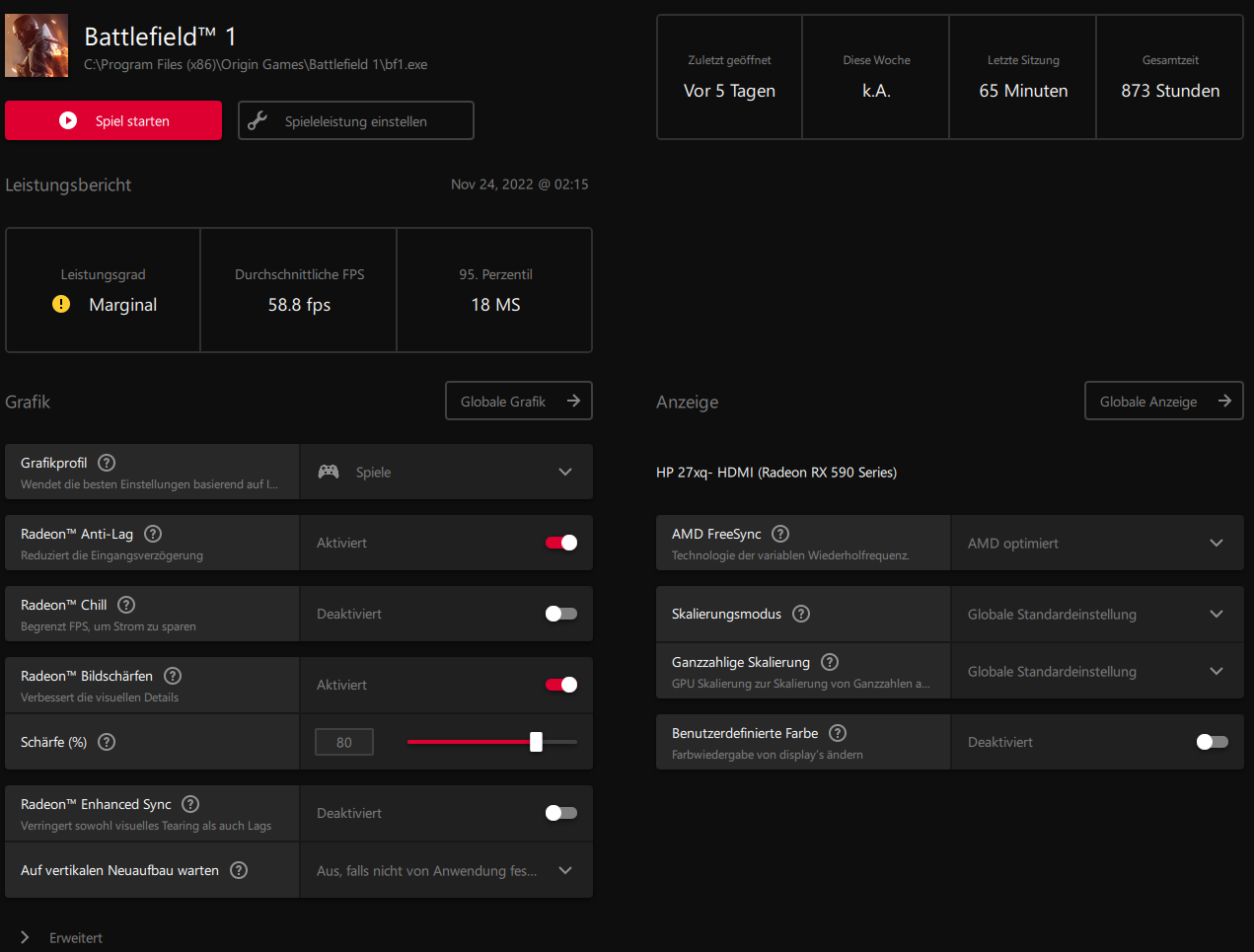
Task: Open the Skalierungsmodus dropdown
Action: tap(1097, 614)
